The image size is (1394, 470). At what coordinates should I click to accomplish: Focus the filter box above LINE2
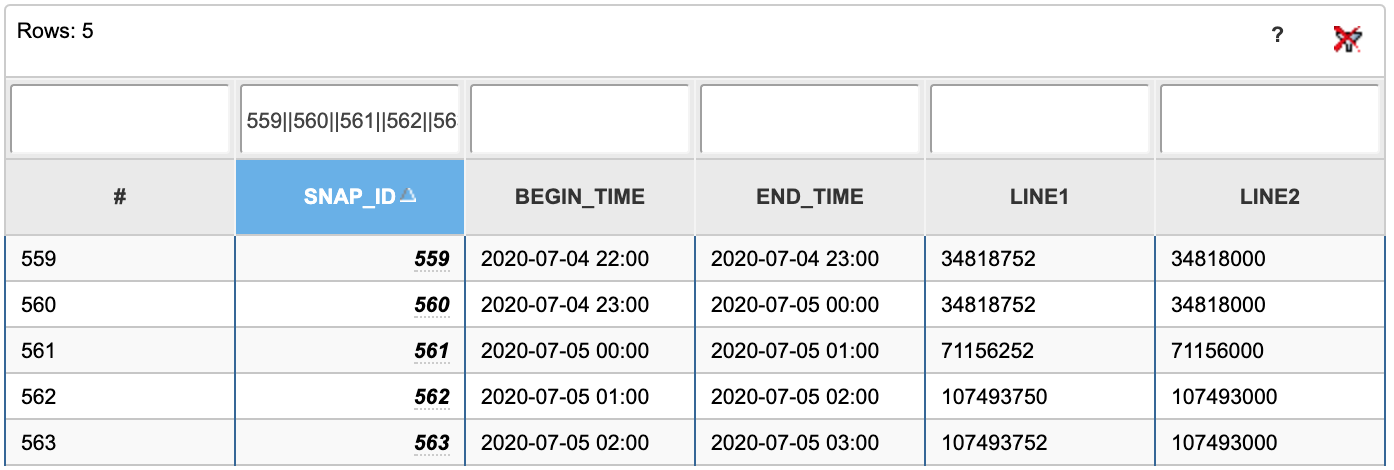pos(1270,120)
